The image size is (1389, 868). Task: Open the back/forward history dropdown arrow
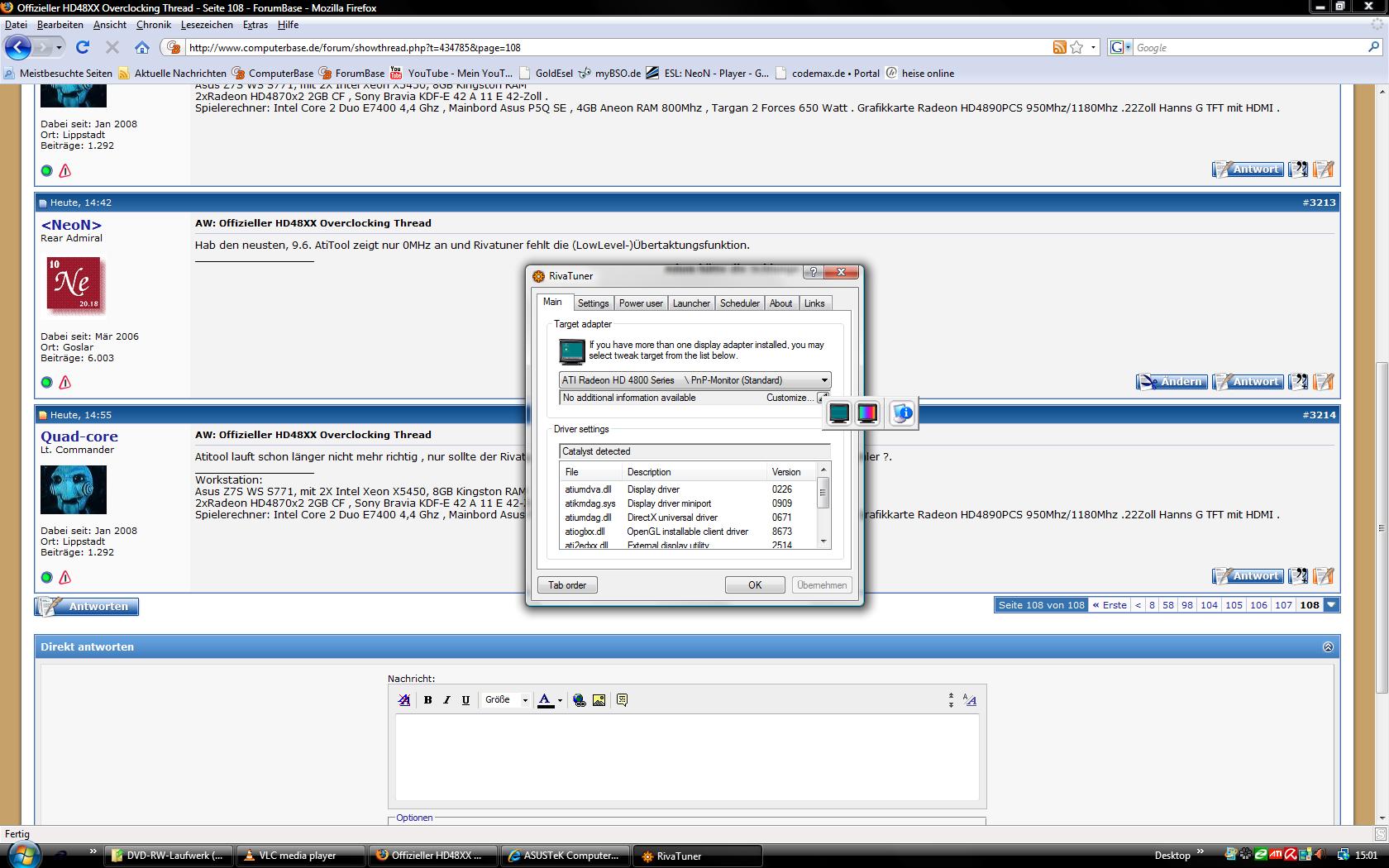click(x=59, y=48)
